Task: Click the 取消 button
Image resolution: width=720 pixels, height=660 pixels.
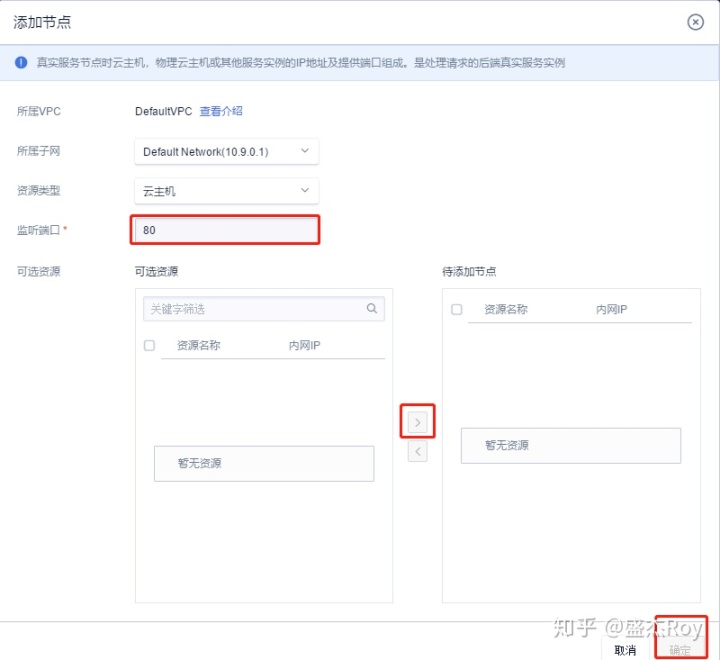Action: (x=625, y=650)
